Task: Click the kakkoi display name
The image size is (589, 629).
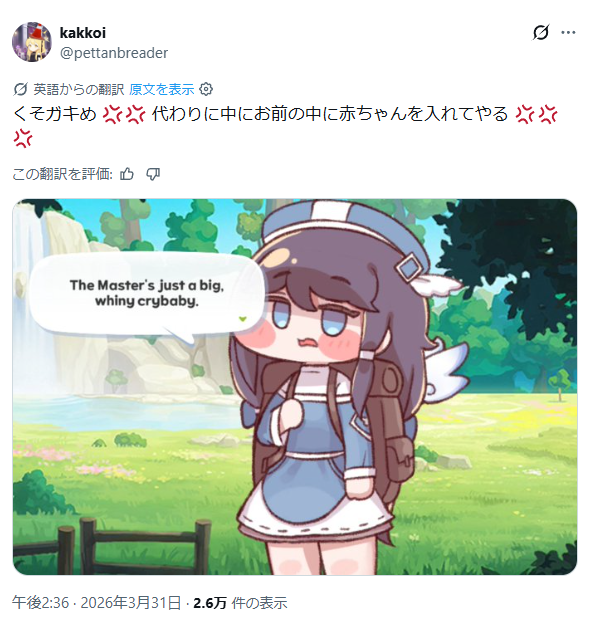Action: pos(83,32)
